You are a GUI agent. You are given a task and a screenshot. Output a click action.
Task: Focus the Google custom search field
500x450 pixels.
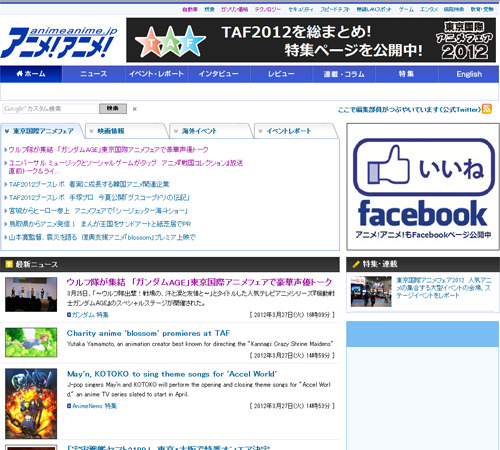coord(50,109)
